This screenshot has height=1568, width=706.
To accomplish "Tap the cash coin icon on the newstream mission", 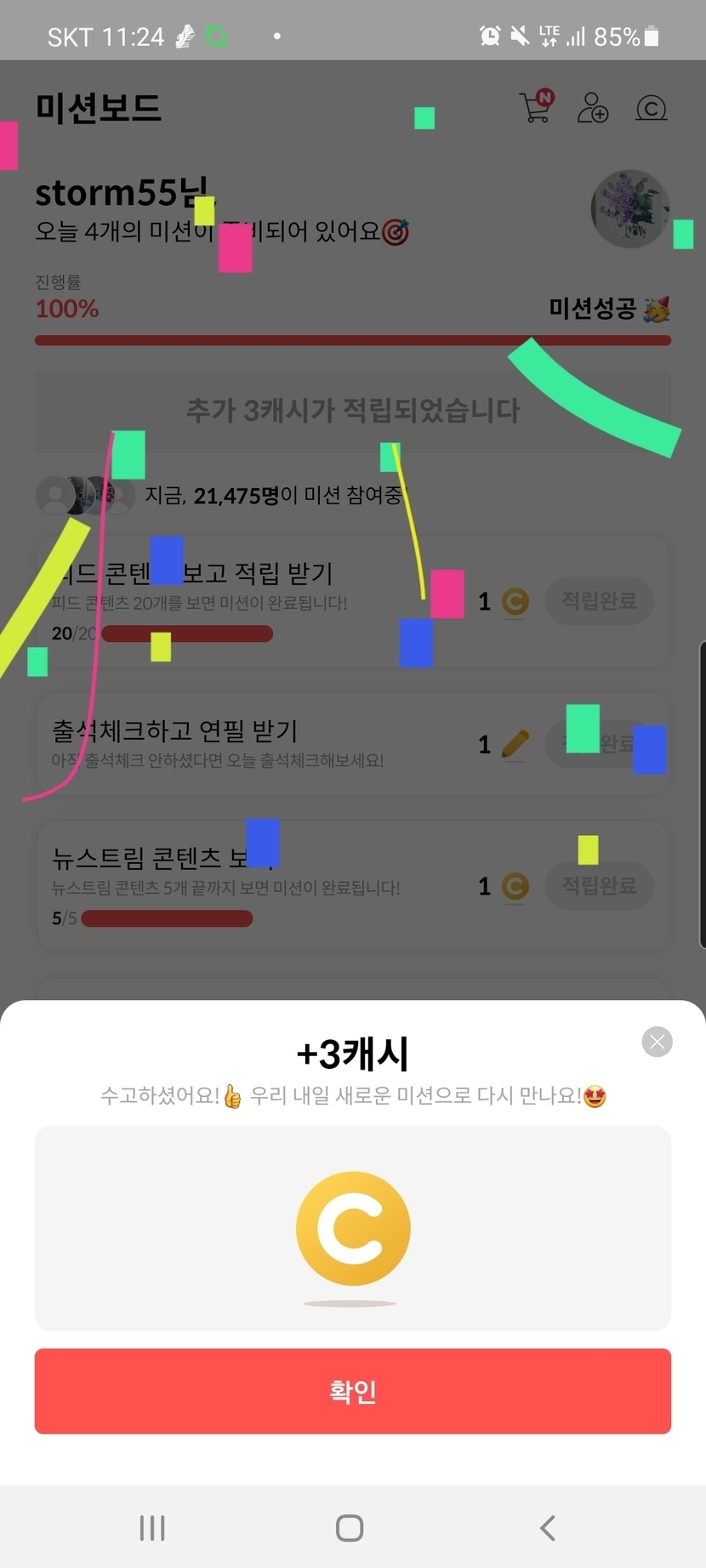I will (x=515, y=887).
